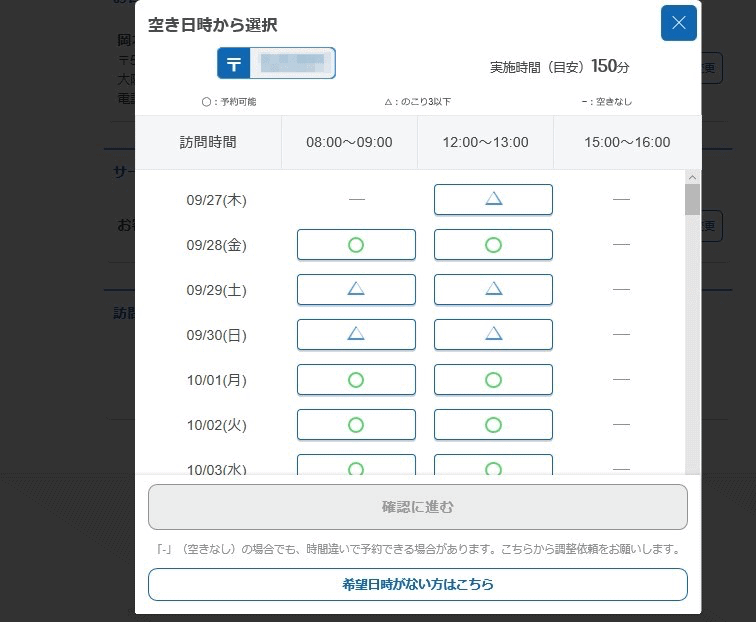Select 10/01(月) 12:00～13:00 circle slot

pos(493,380)
